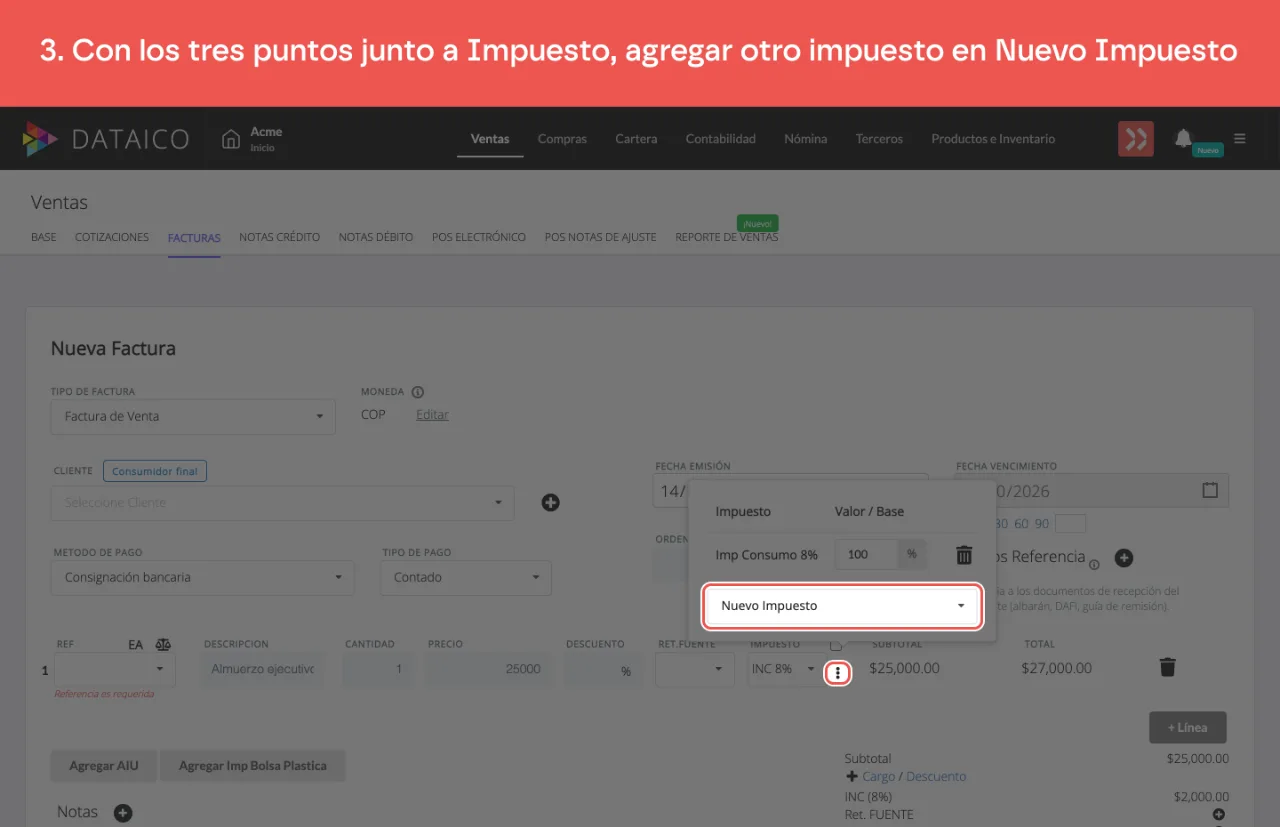
Task: Open the Acme home icon
Action: 231,139
